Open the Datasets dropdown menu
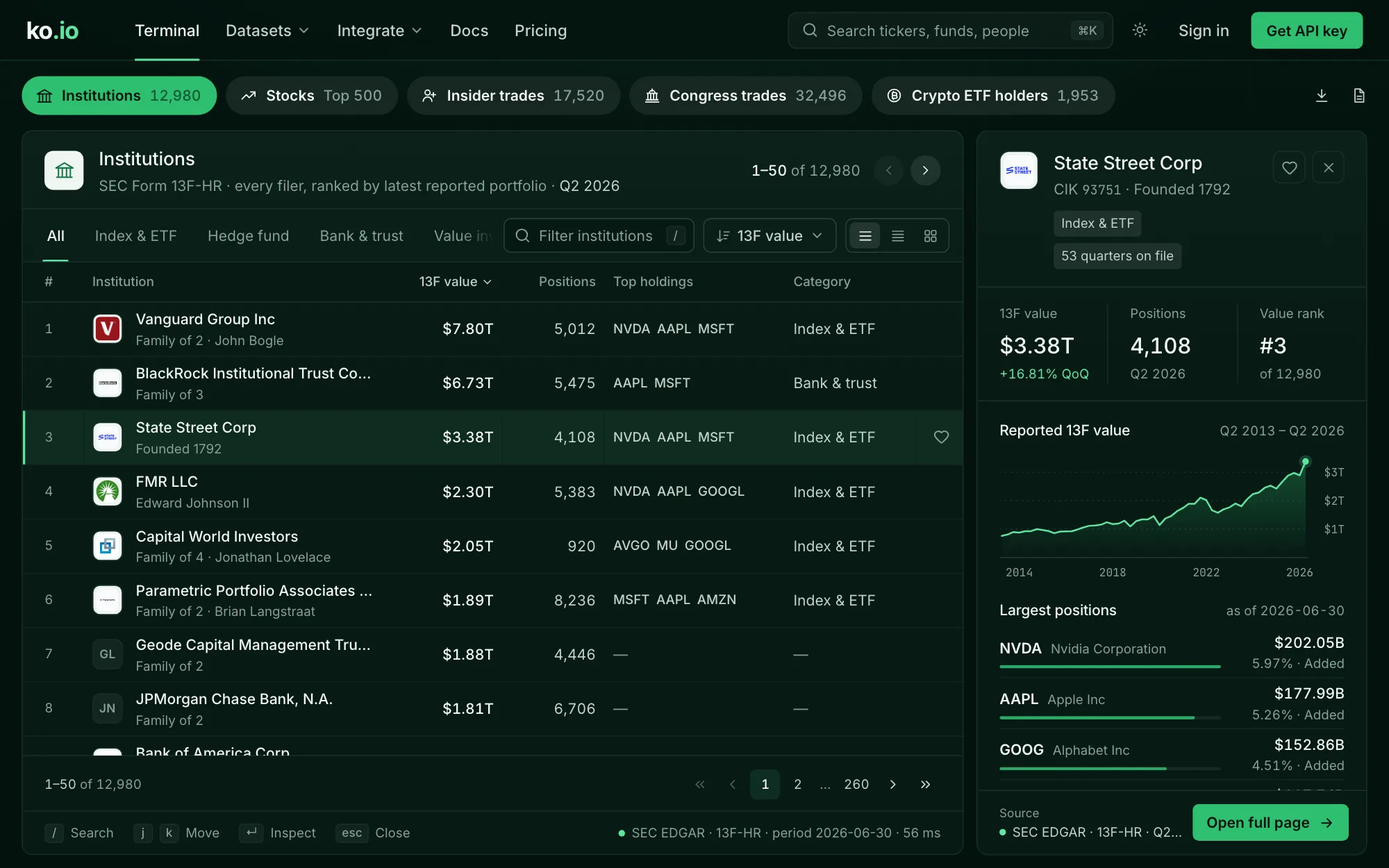Image resolution: width=1389 pixels, height=868 pixels. coord(267,31)
